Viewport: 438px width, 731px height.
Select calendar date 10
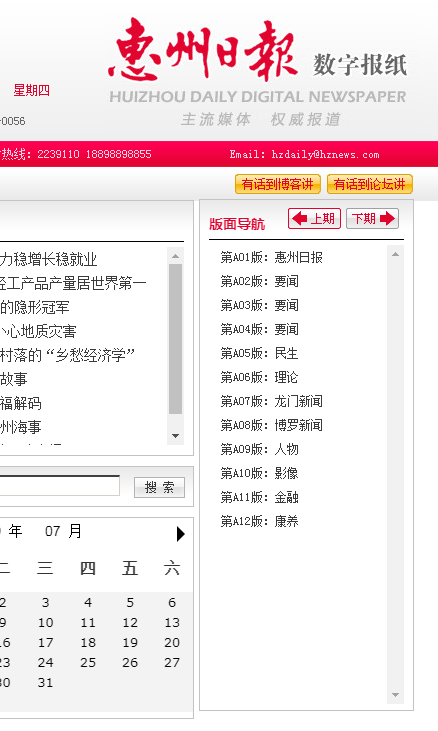(x=45, y=622)
